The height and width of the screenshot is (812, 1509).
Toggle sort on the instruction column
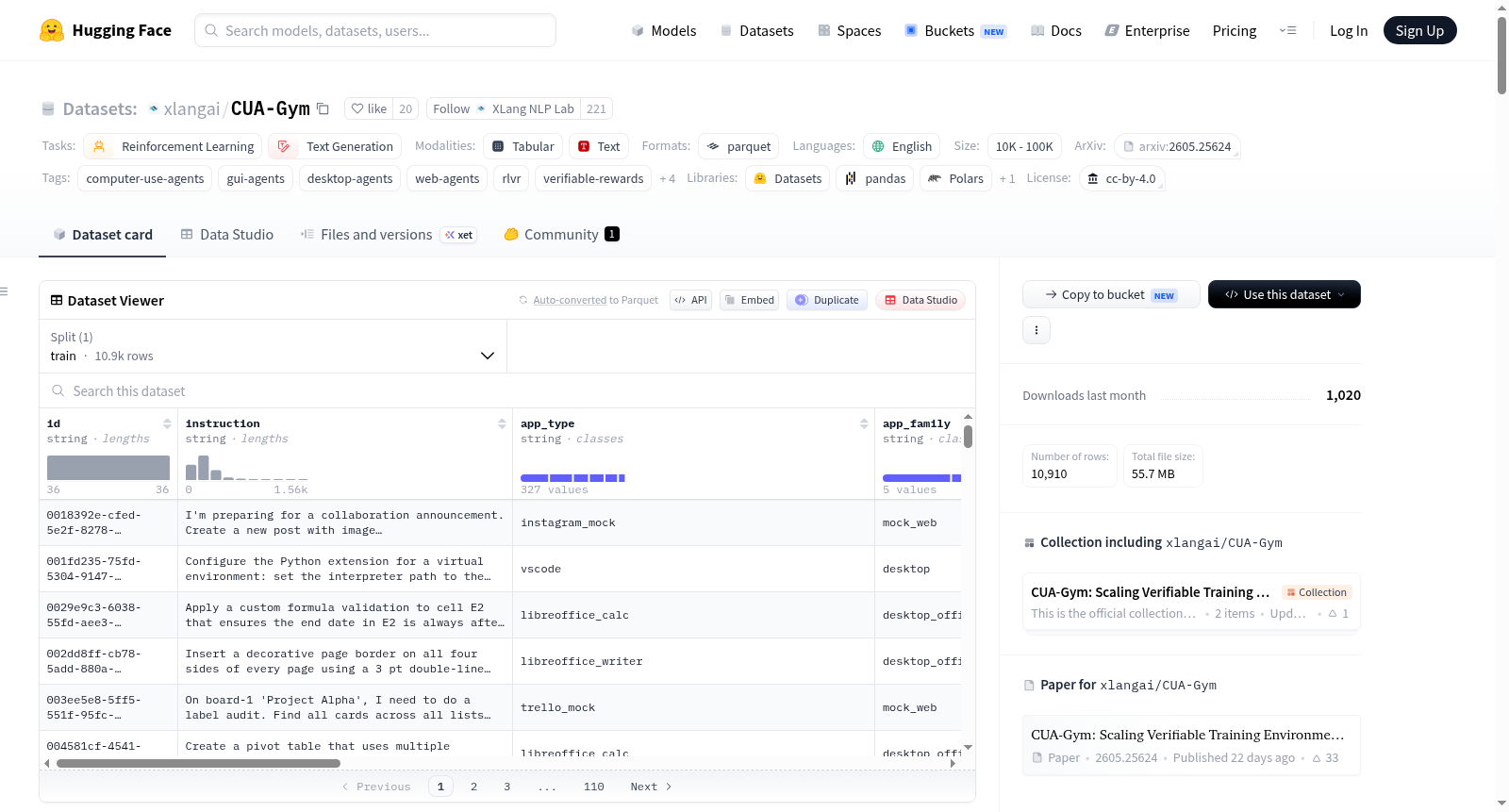pyautogui.click(x=502, y=423)
